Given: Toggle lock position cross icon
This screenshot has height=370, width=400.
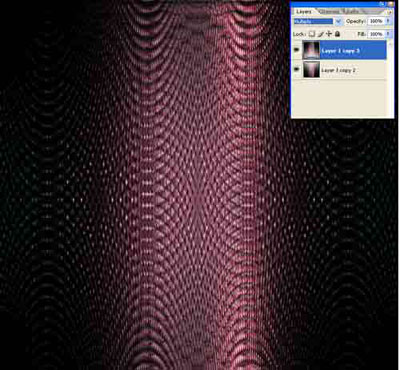Looking at the screenshot, I should tap(329, 34).
